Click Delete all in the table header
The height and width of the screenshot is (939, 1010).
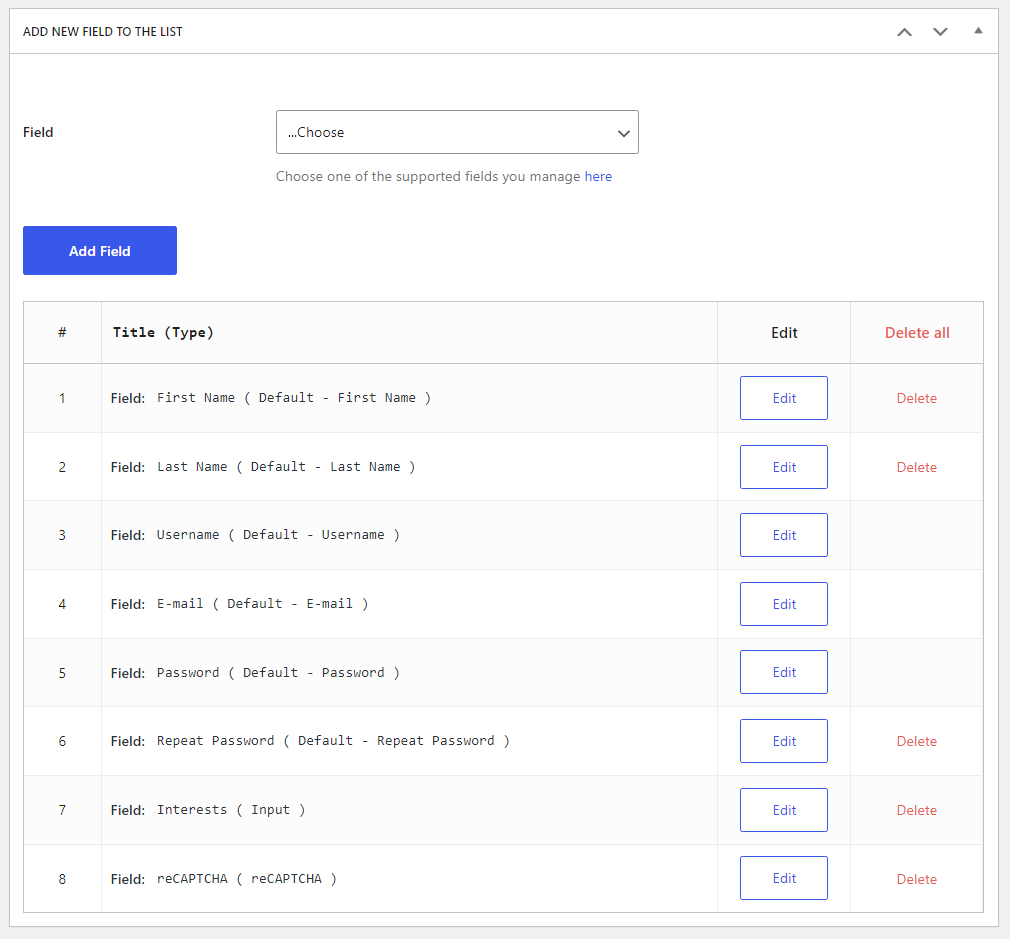coord(917,333)
